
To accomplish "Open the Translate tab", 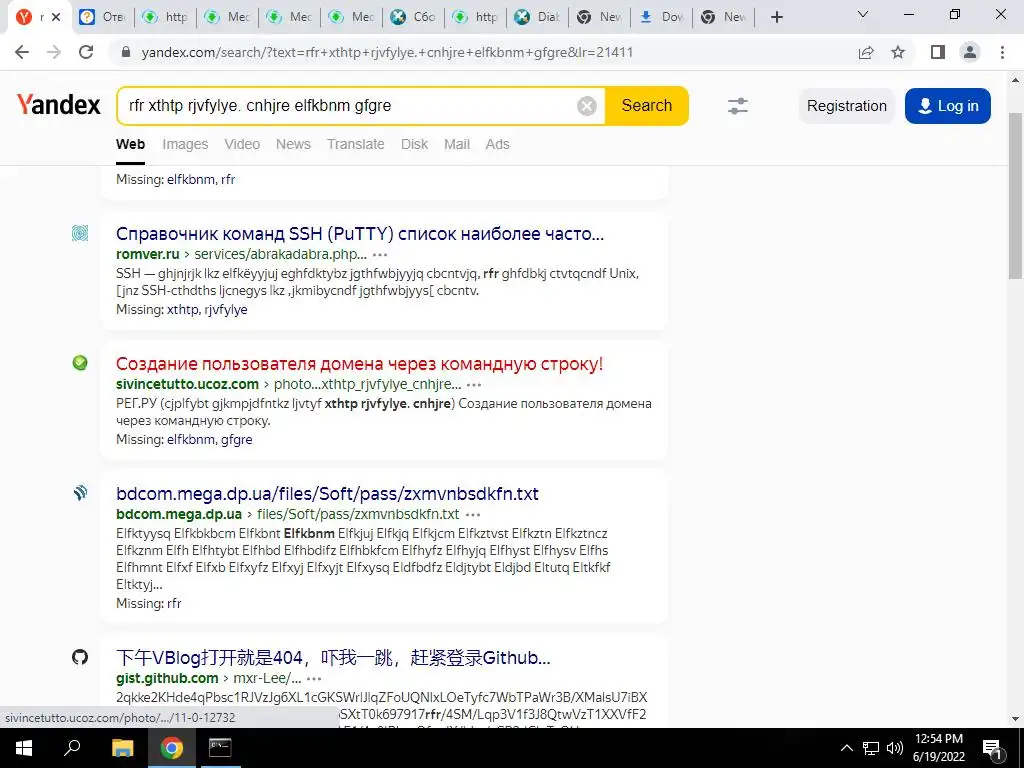I will point(355,144).
